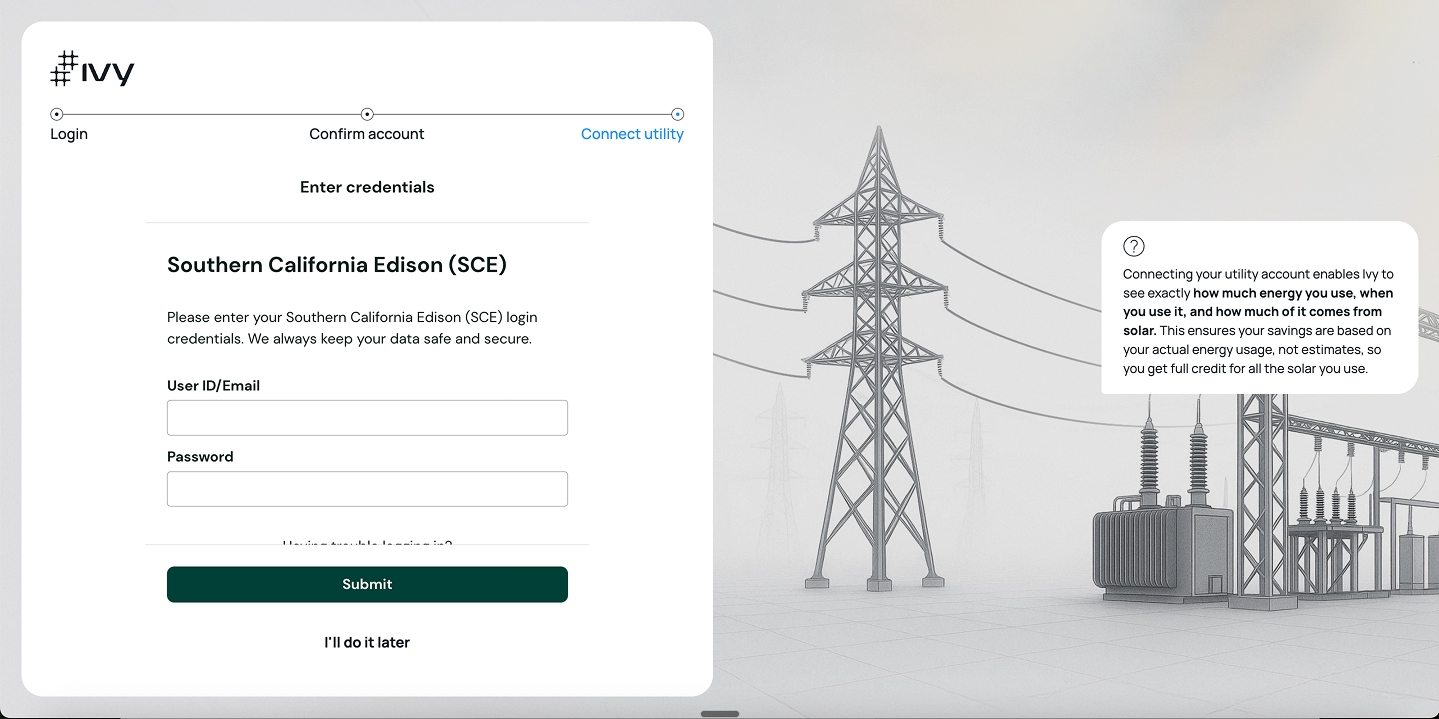Click the 'Please enter your Southern California Edison' text

click(x=352, y=328)
